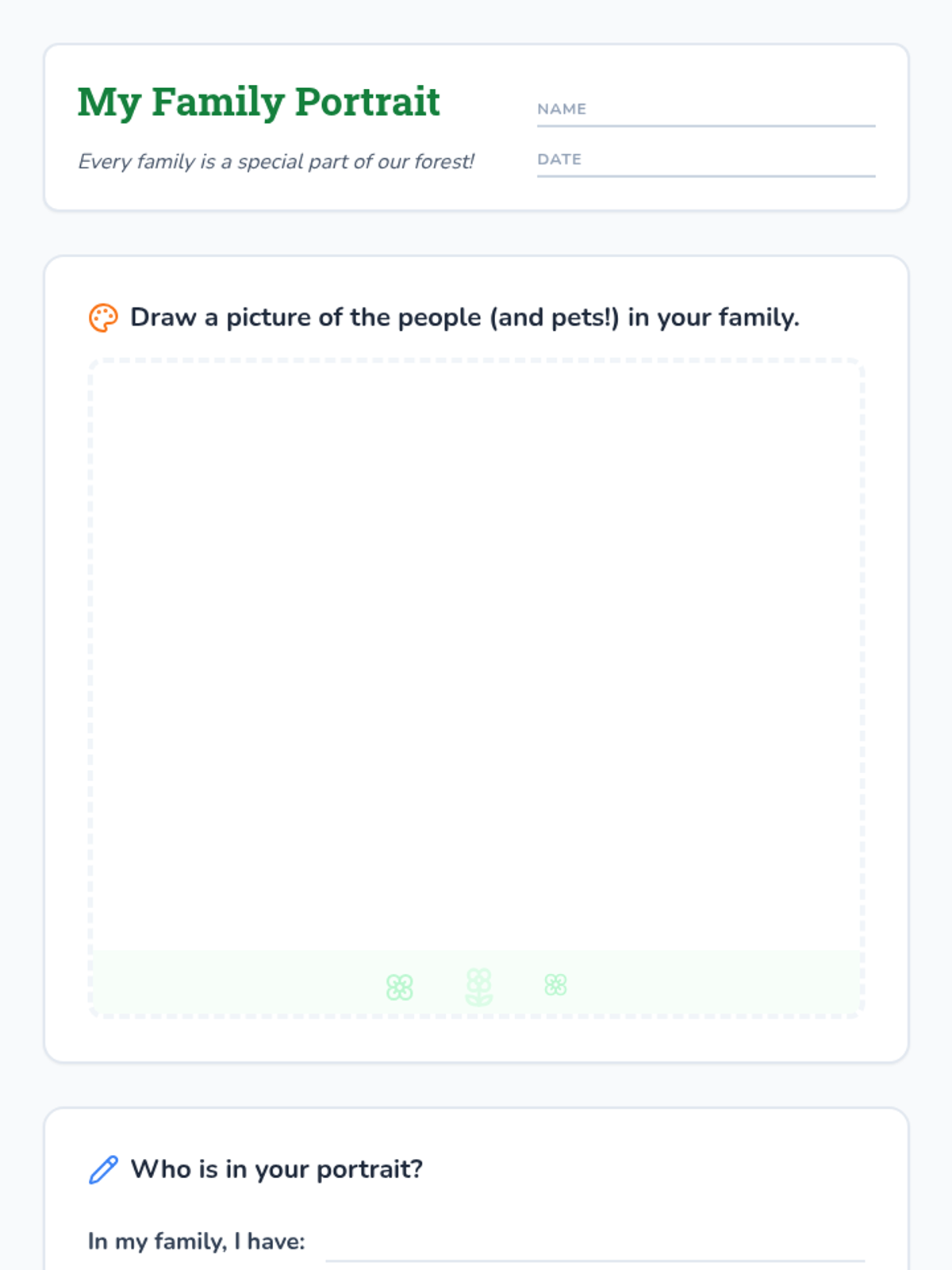Click the middle flower with stem and leaves
The image size is (952, 1270).
tap(478, 987)
